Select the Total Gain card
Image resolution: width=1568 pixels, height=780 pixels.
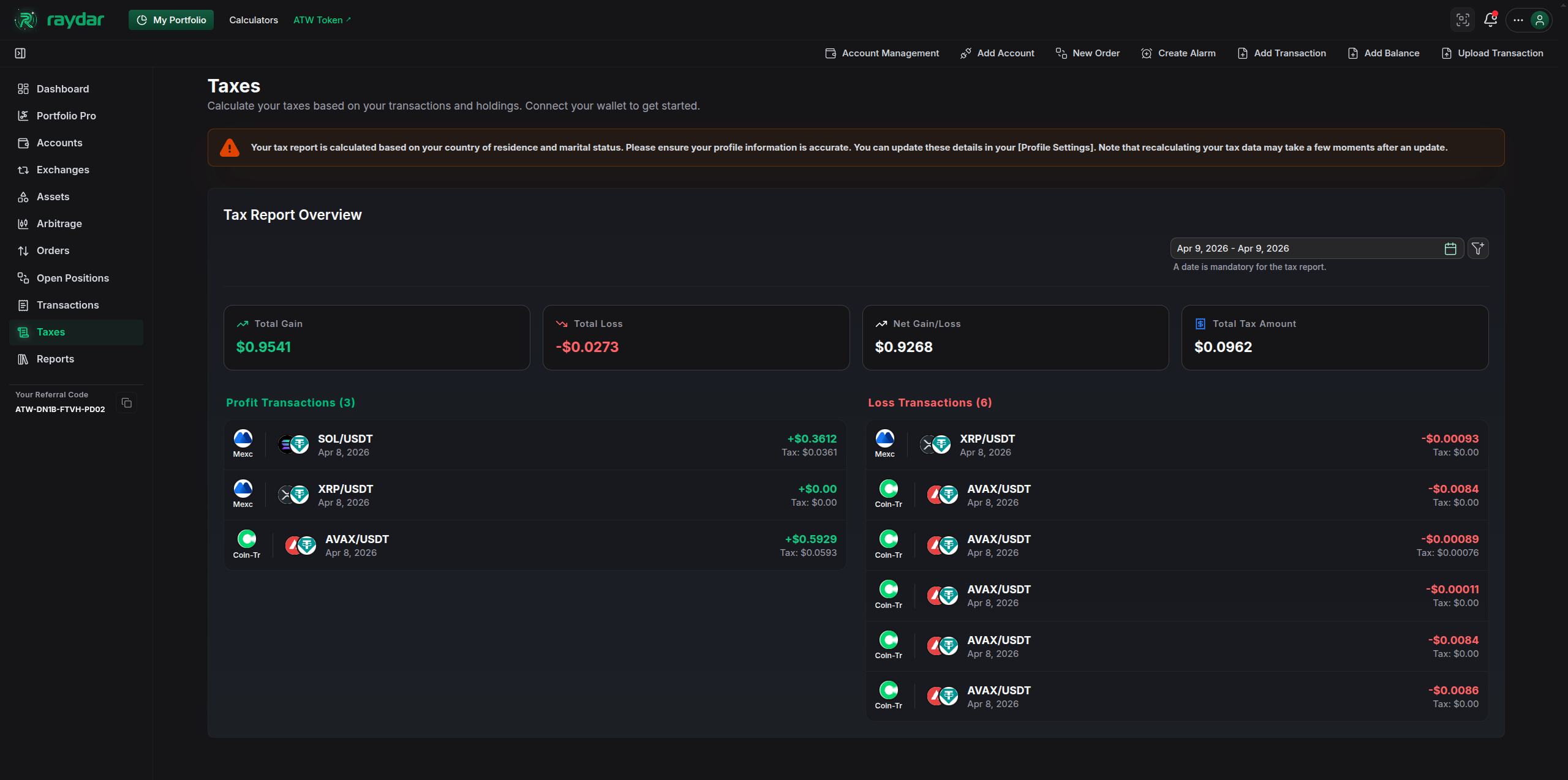[x=377, y=337]
